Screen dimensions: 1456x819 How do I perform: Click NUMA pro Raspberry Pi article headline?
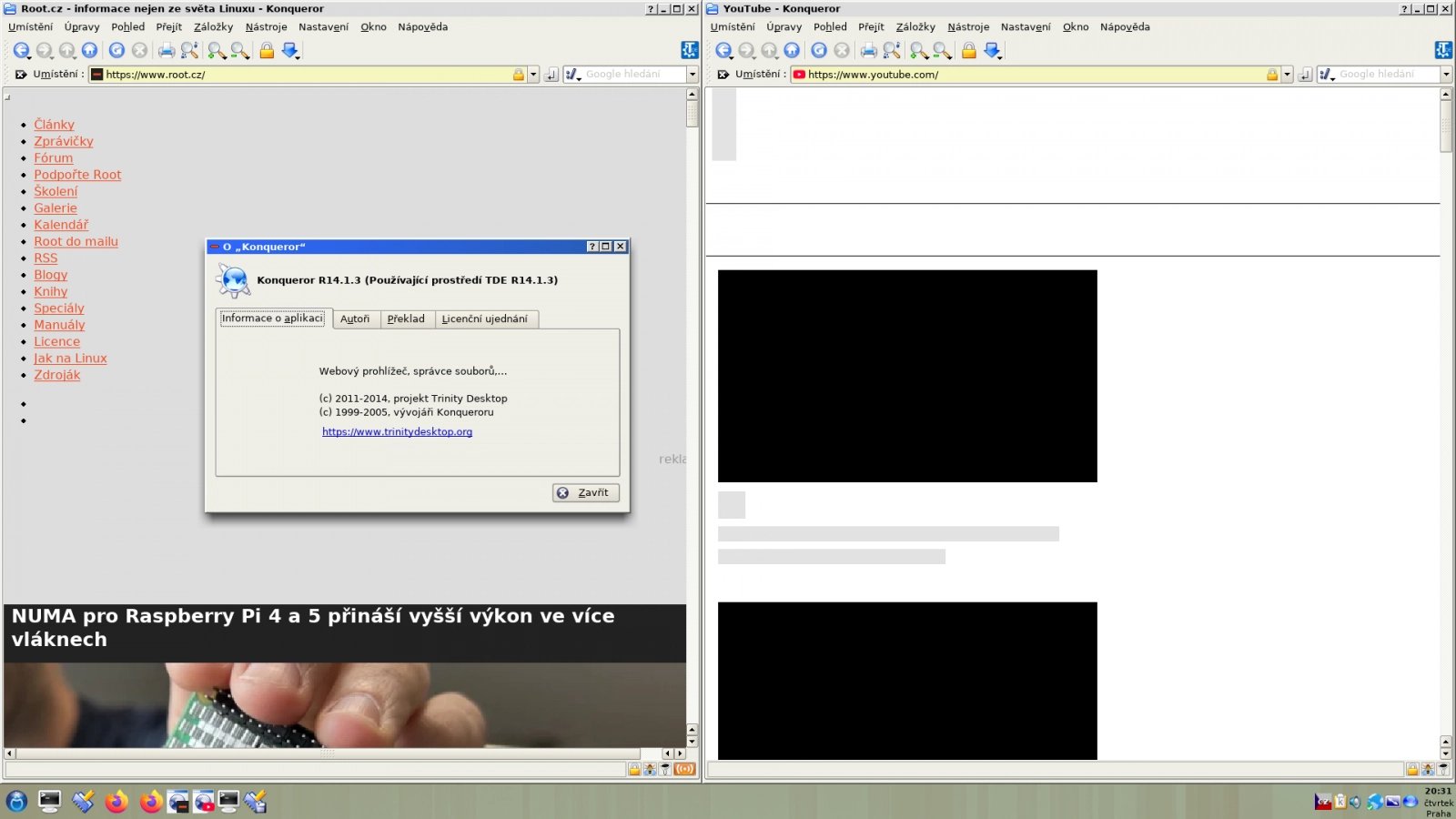313,628
